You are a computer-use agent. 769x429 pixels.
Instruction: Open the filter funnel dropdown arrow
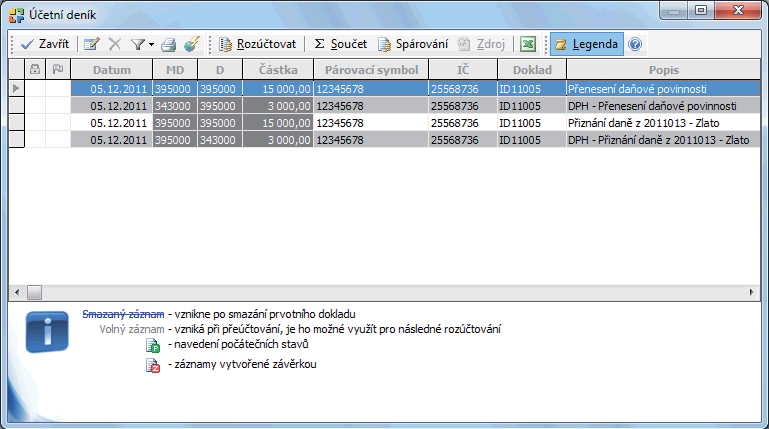coord(151,45)
